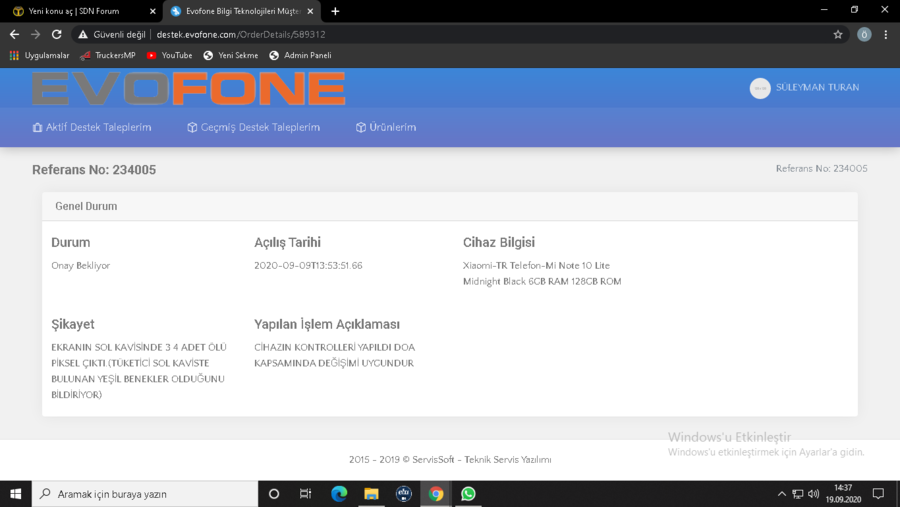
Task: Open the notification center icon
Action: click(x=878, y=494)
